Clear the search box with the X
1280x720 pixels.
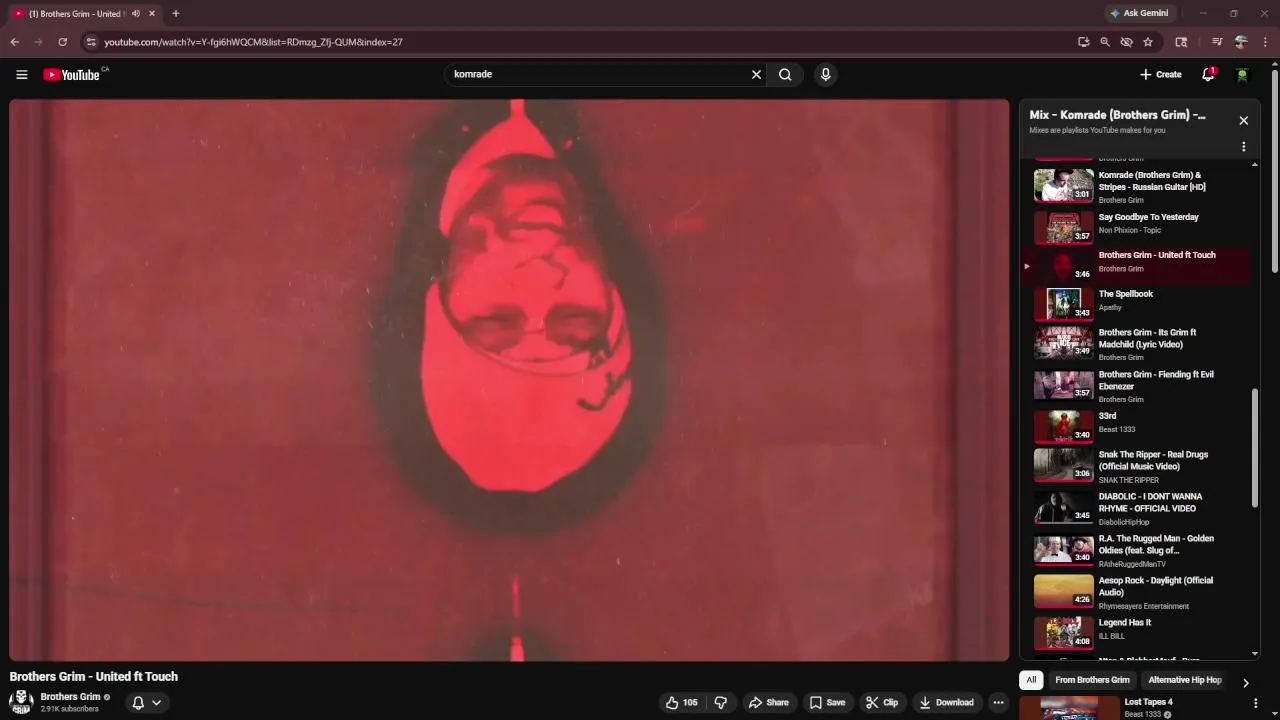(756, 74)
